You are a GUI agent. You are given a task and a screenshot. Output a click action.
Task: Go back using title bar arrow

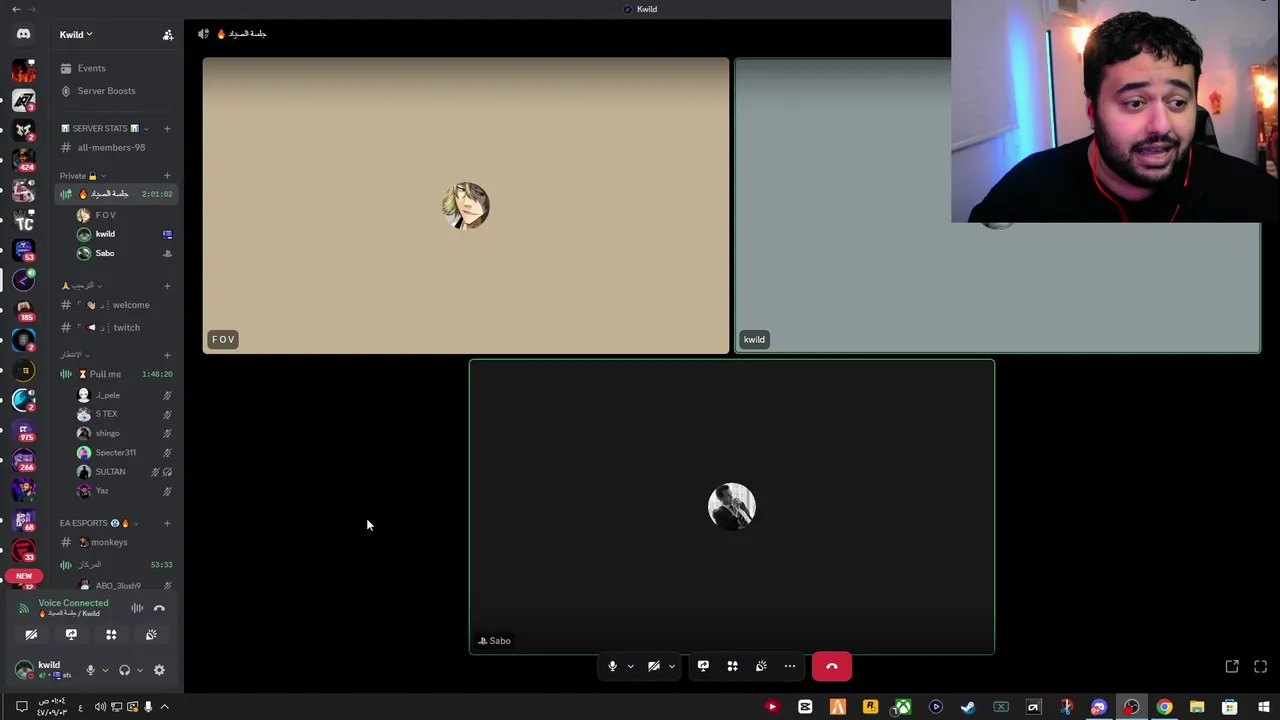(16, 9)
